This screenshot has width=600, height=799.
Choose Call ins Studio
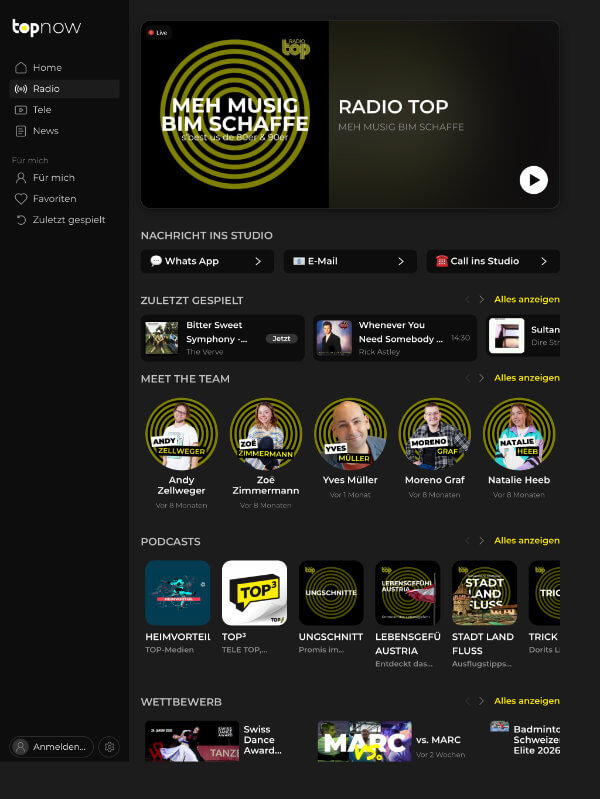click(492, 261)
